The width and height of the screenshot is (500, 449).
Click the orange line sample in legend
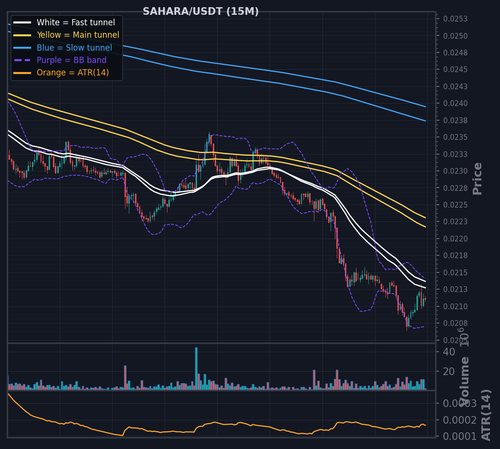[x=22, y=73]
